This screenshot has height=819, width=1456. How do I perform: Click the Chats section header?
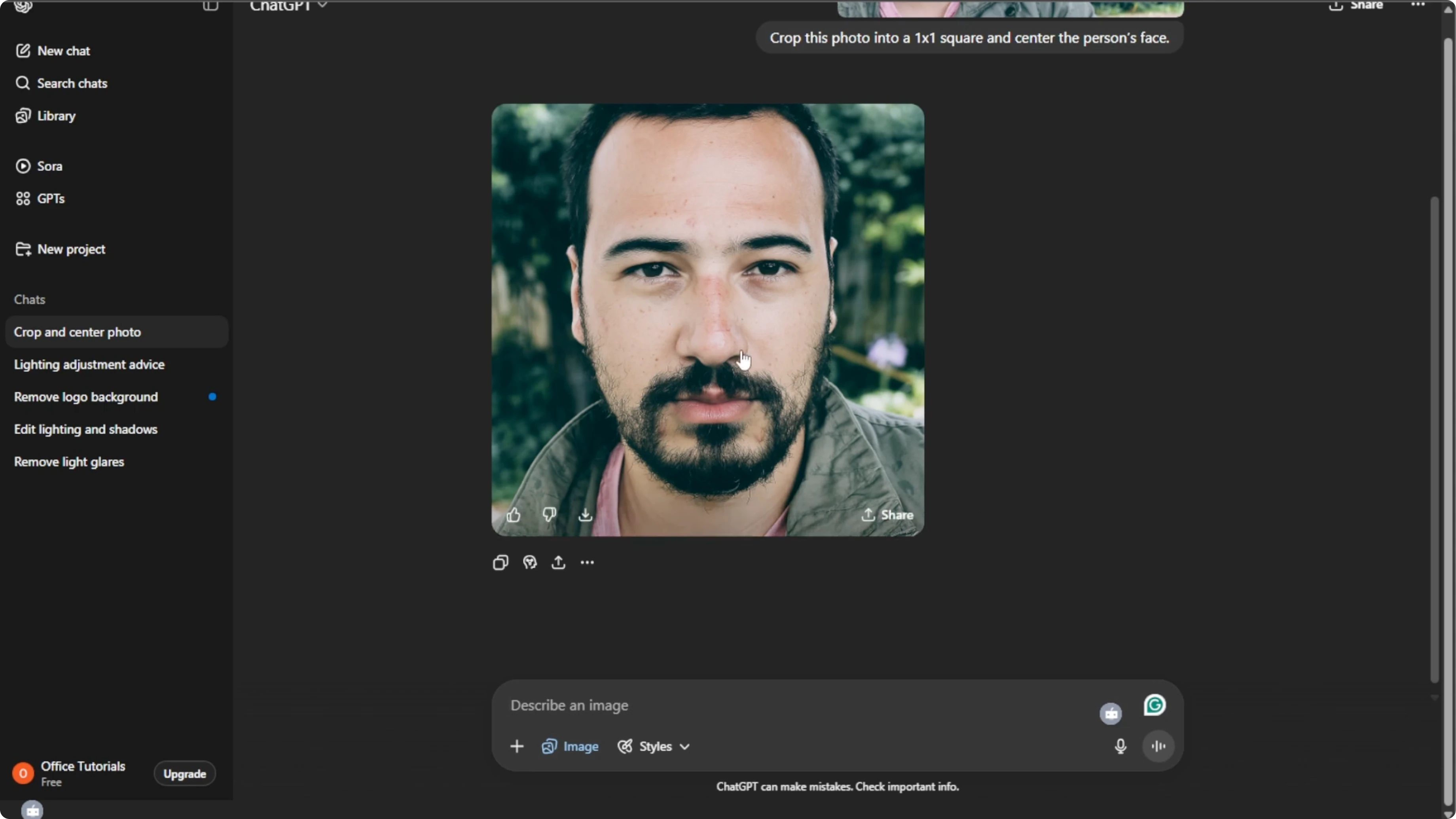coord(29,300)
